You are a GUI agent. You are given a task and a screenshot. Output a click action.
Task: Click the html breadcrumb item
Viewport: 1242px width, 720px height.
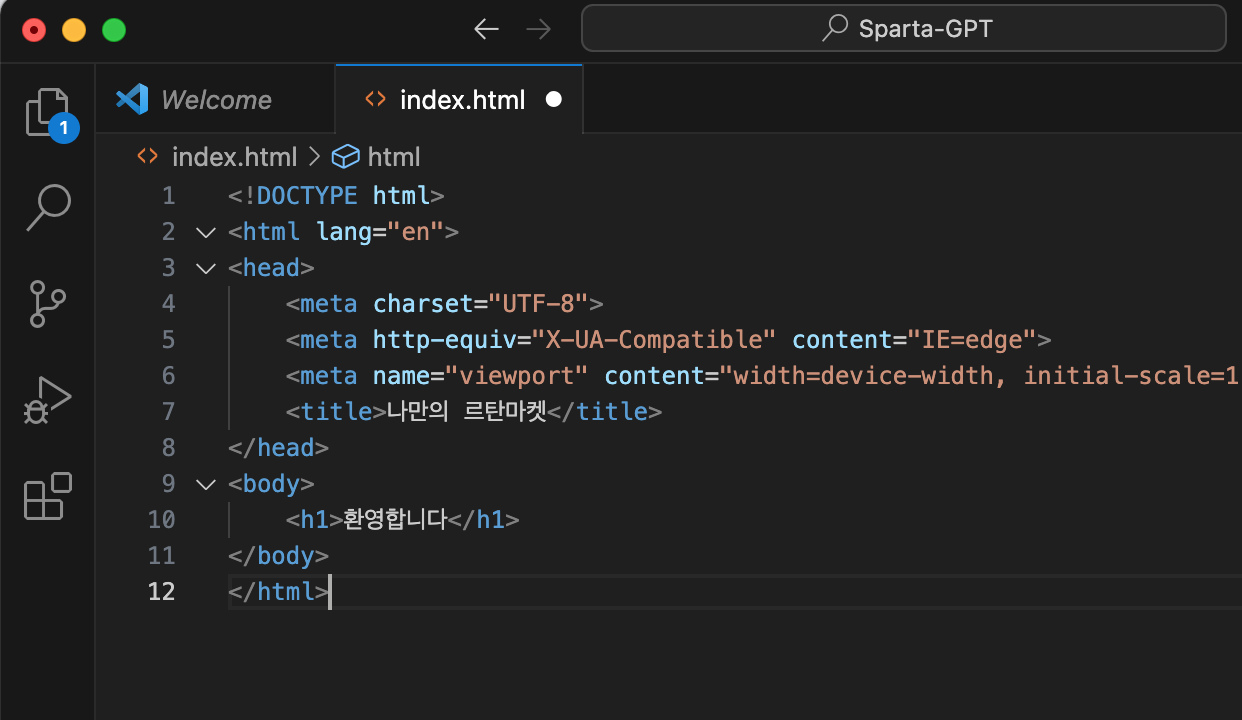394,157
